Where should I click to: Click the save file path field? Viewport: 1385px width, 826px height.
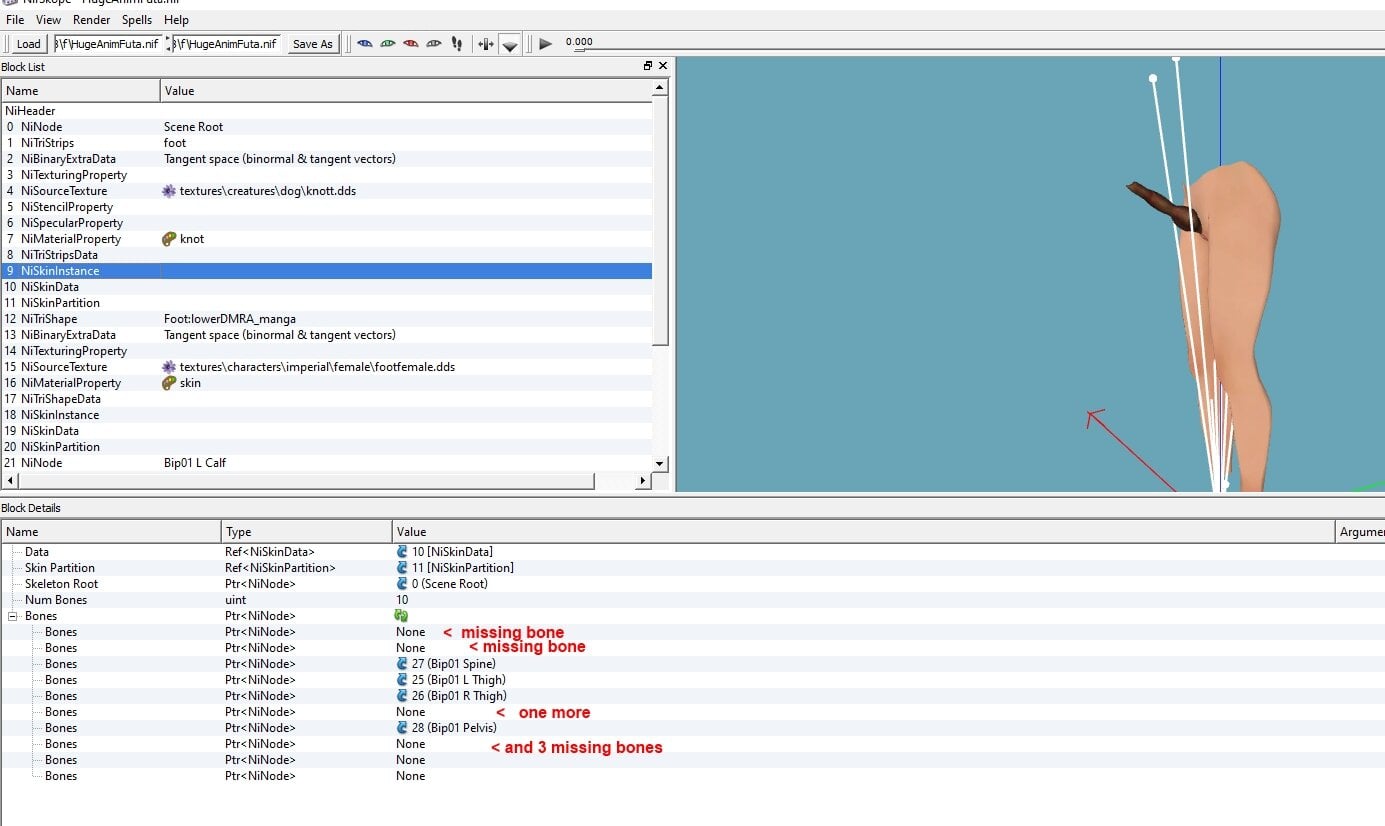click(226, 44)
